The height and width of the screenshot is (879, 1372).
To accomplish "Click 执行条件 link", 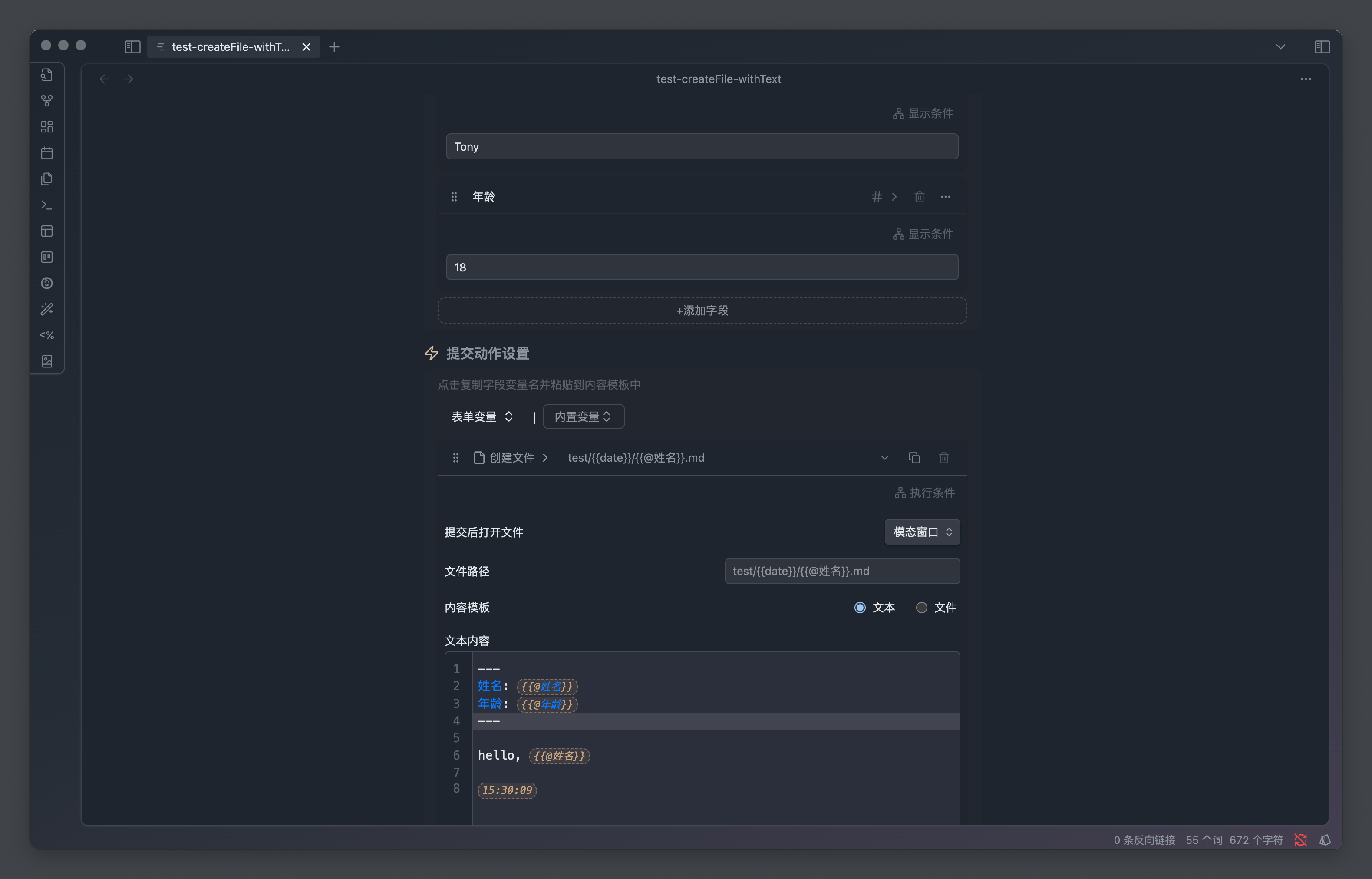I will point(925,492).
